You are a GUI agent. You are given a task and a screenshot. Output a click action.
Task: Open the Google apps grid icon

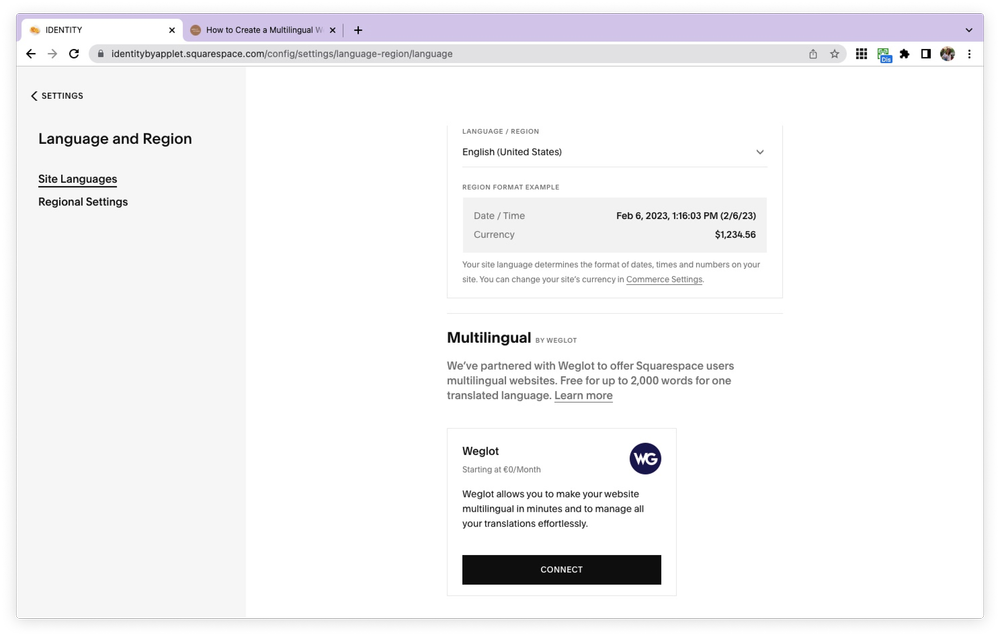click(x=861, y=54)
